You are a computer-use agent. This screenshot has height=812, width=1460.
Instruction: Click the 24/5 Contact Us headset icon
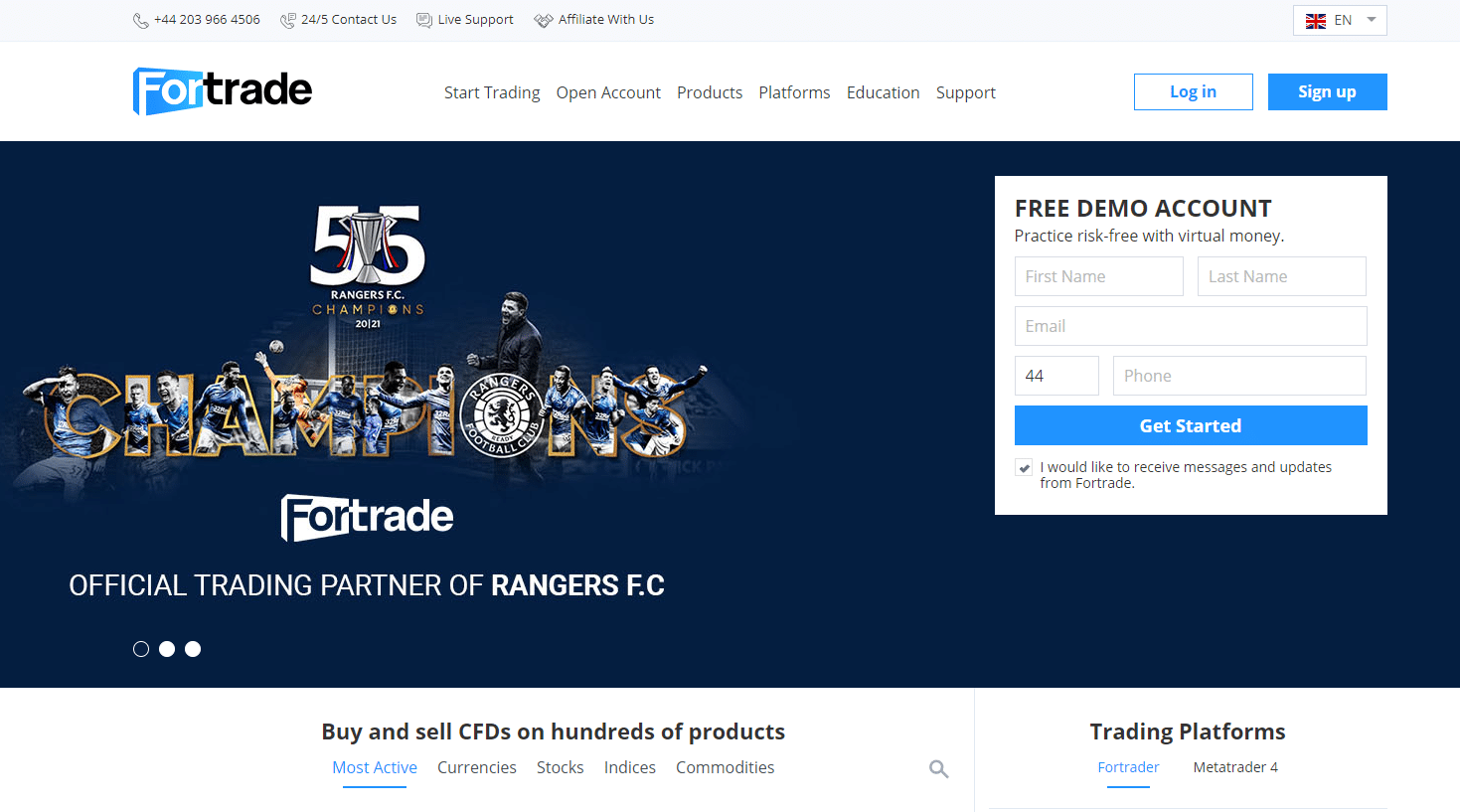(288, 21)
